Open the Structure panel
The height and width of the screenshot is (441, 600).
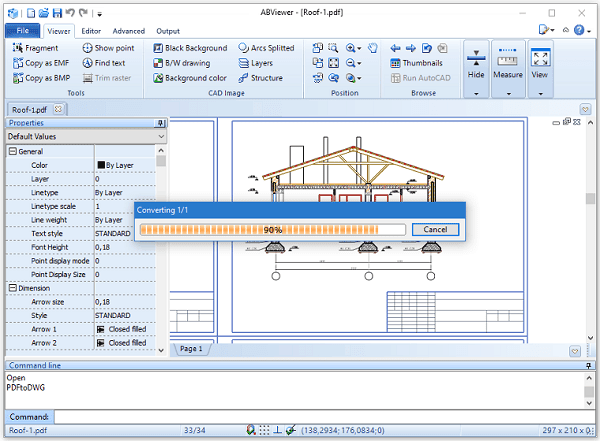coord(260,78)
